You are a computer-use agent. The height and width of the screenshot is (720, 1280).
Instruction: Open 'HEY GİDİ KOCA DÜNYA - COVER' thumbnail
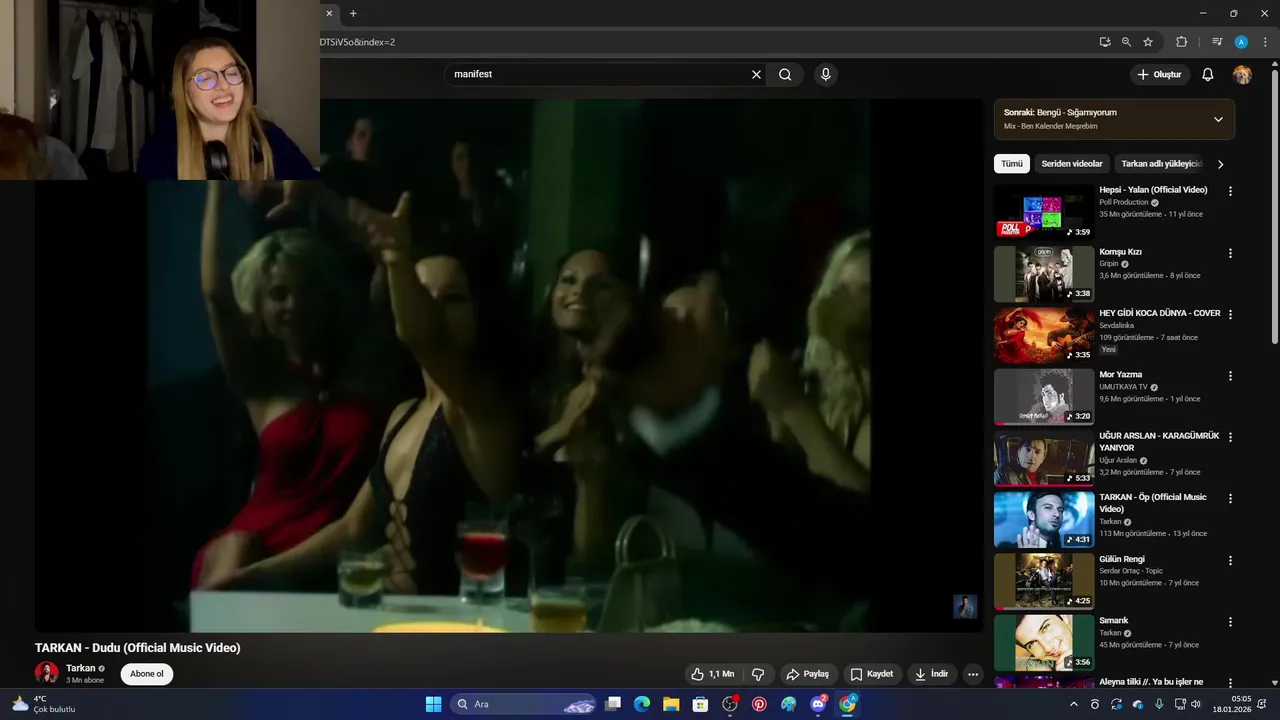tap(1044, 334)
